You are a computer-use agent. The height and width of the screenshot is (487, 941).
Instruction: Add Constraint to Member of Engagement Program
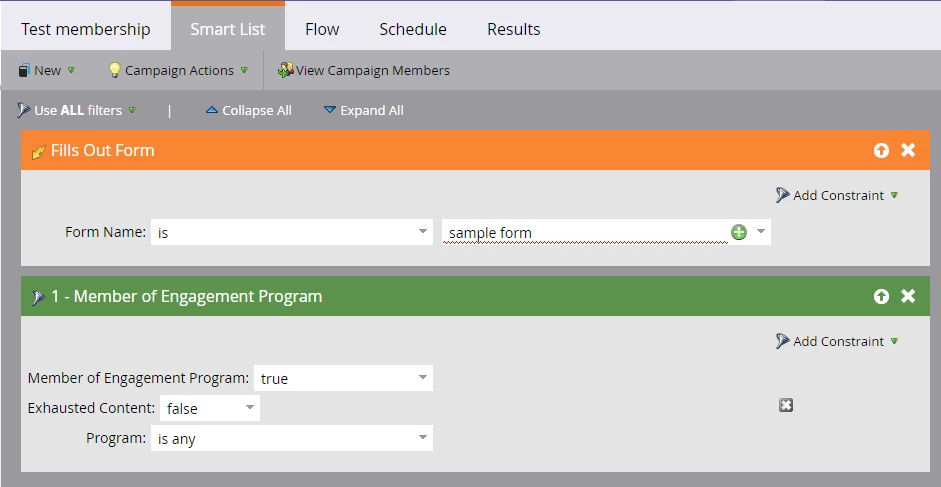(838, 341)
